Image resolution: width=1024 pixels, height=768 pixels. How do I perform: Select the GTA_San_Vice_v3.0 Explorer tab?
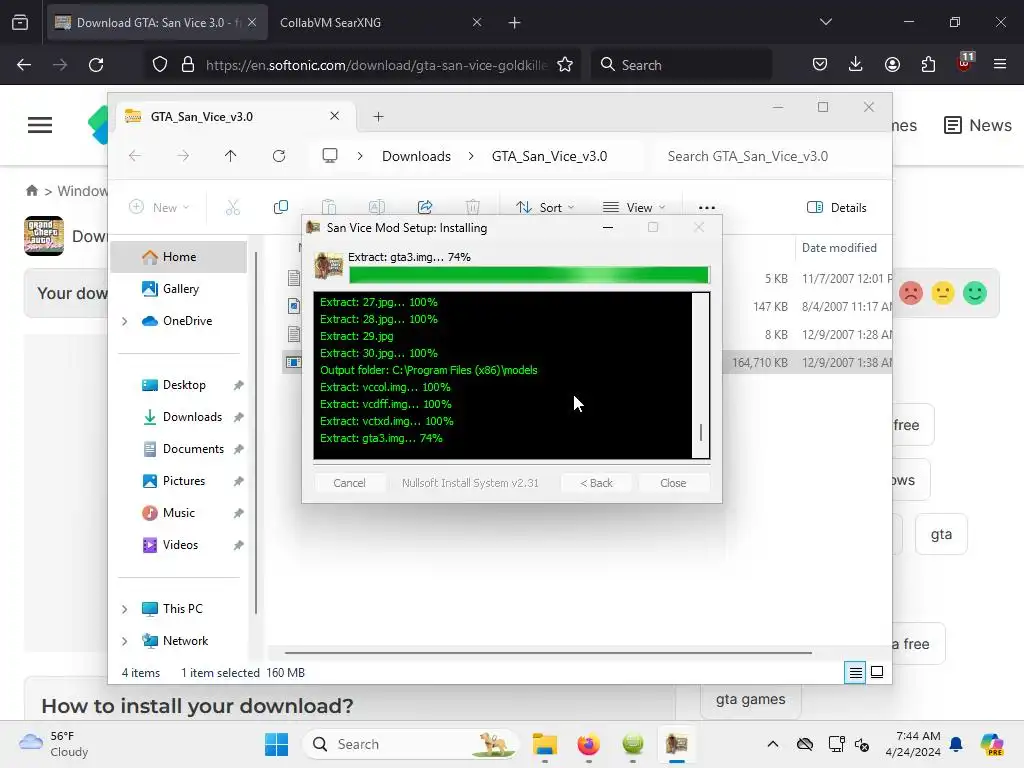(236, 116)
